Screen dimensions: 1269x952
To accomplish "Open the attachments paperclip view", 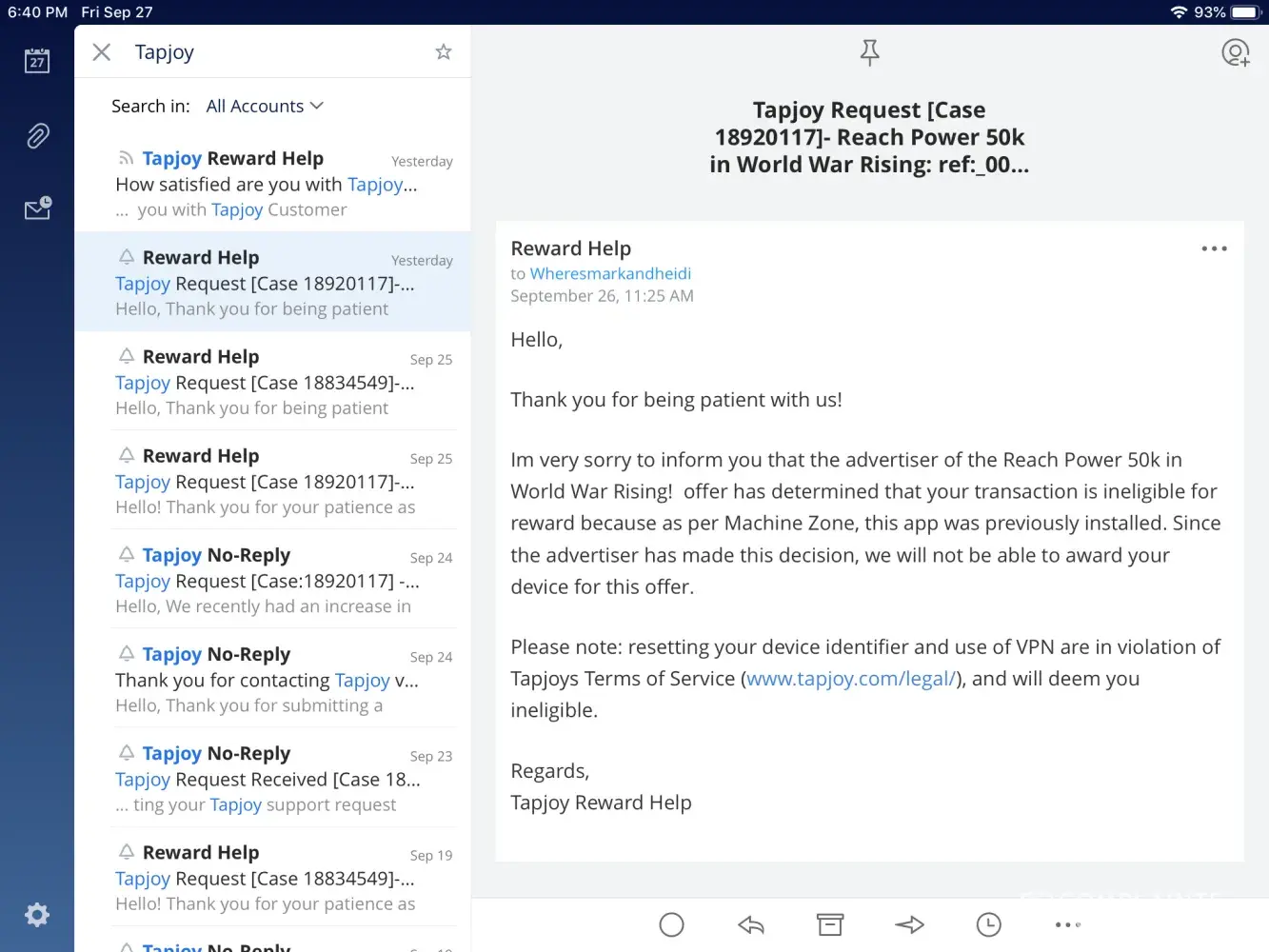I will [x=37, y=136].
